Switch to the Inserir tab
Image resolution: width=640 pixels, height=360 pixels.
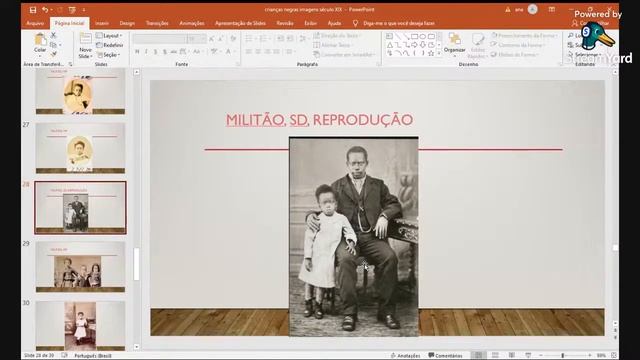coord(102,23)
